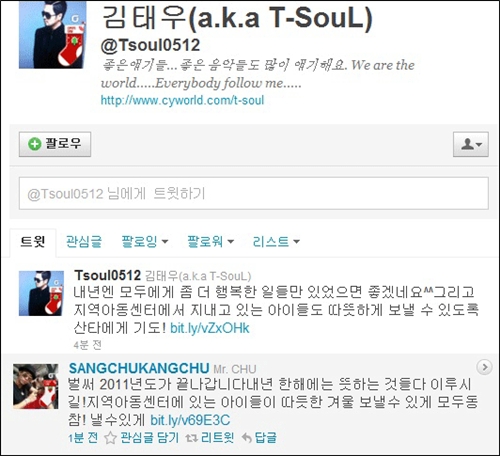Click the star favorite icon on Mr. CHU tweet

click(x=110, y=438)
